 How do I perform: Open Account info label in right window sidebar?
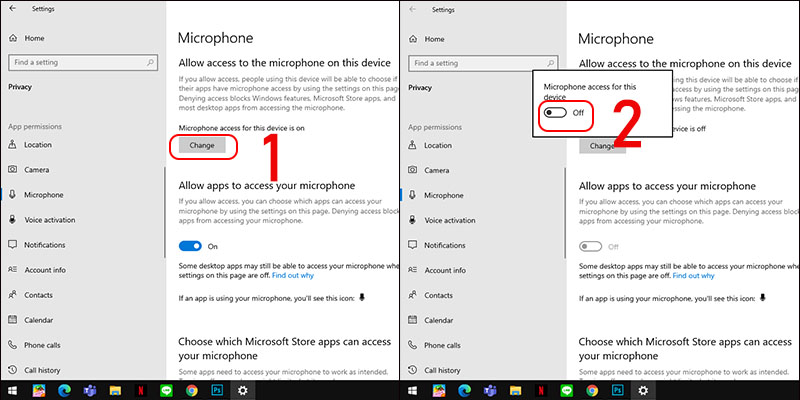(x=445, y=270)
